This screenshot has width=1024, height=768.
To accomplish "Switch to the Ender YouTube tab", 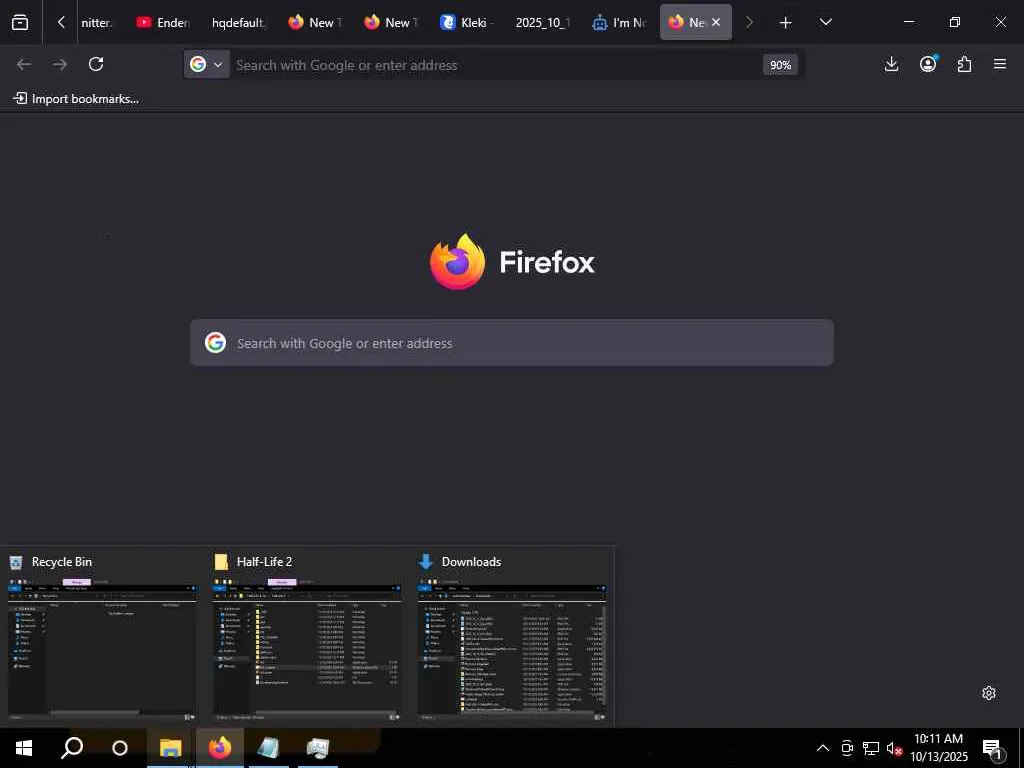I will (x=163, y=22).
